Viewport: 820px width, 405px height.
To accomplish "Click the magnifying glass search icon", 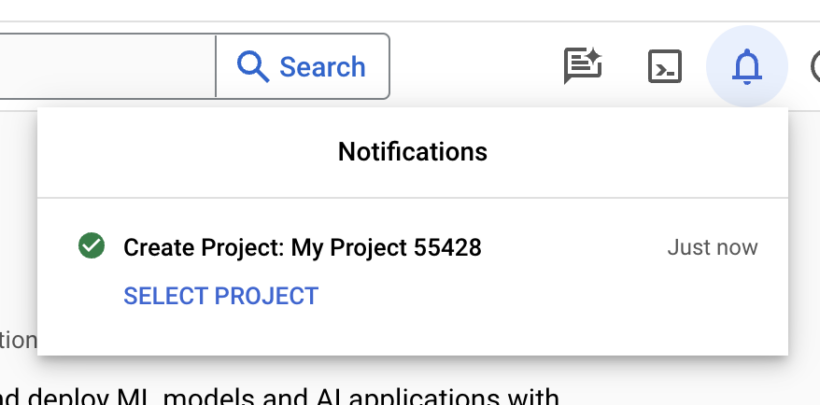I will [253, 67].
